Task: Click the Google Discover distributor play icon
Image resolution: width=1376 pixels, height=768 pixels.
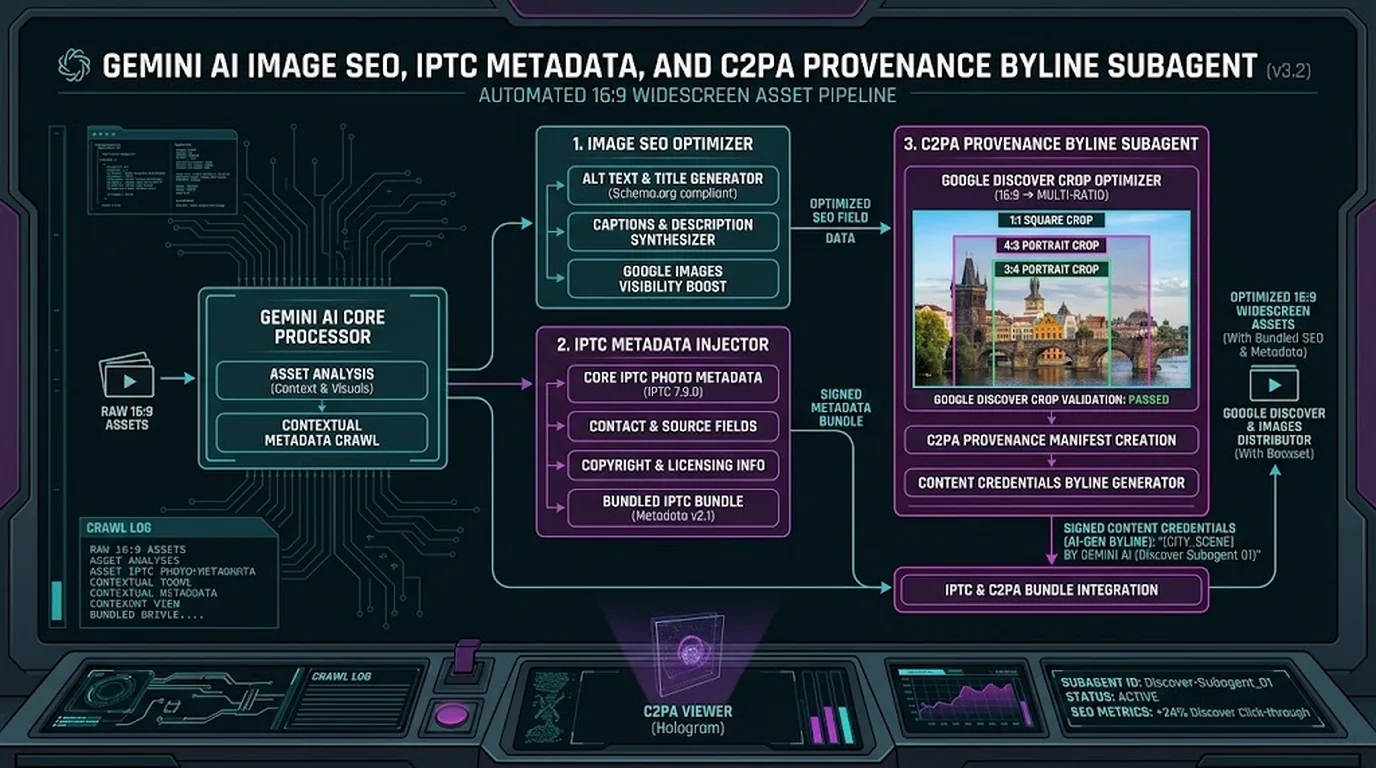Action: (1274, 385)
